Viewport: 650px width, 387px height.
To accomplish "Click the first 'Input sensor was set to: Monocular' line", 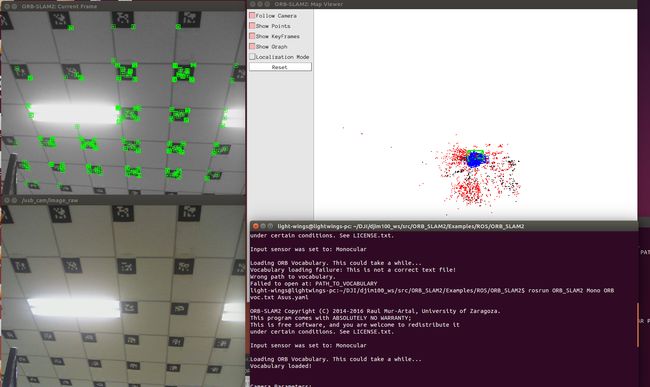I will click(308, 249).
